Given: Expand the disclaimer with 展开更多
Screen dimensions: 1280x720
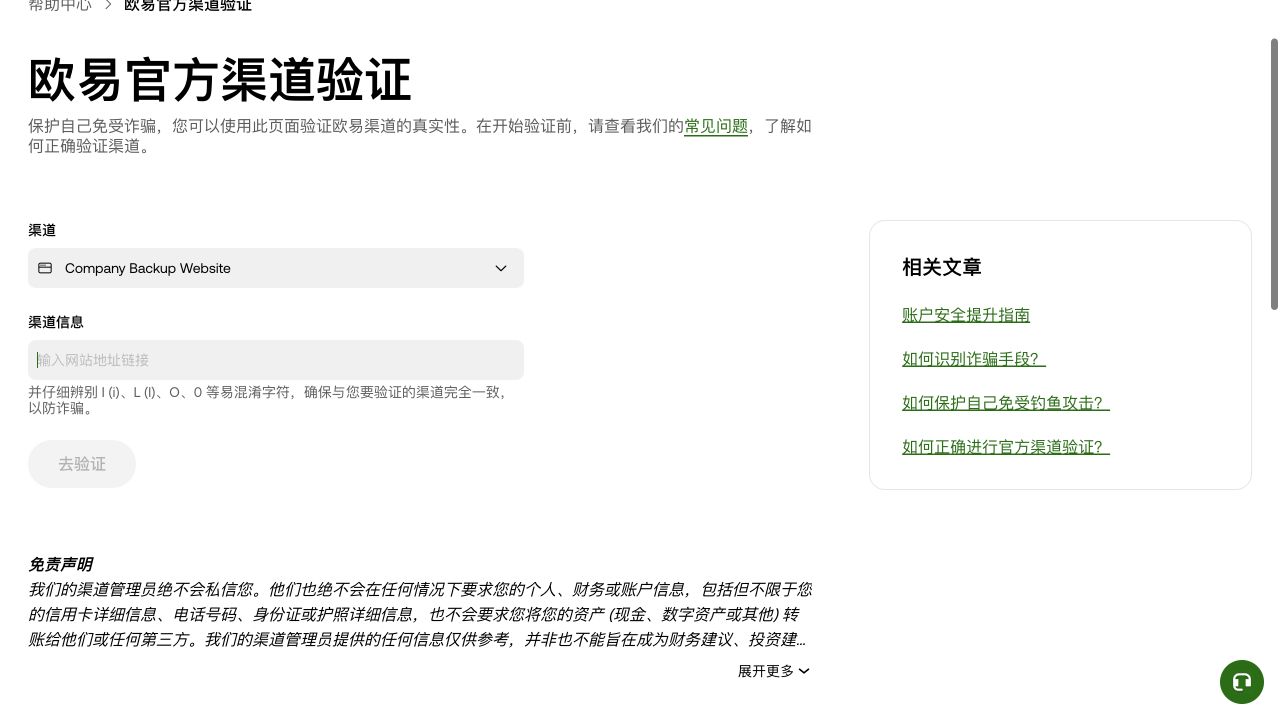Looking at the screenshot, I should [x=774, y=671].
